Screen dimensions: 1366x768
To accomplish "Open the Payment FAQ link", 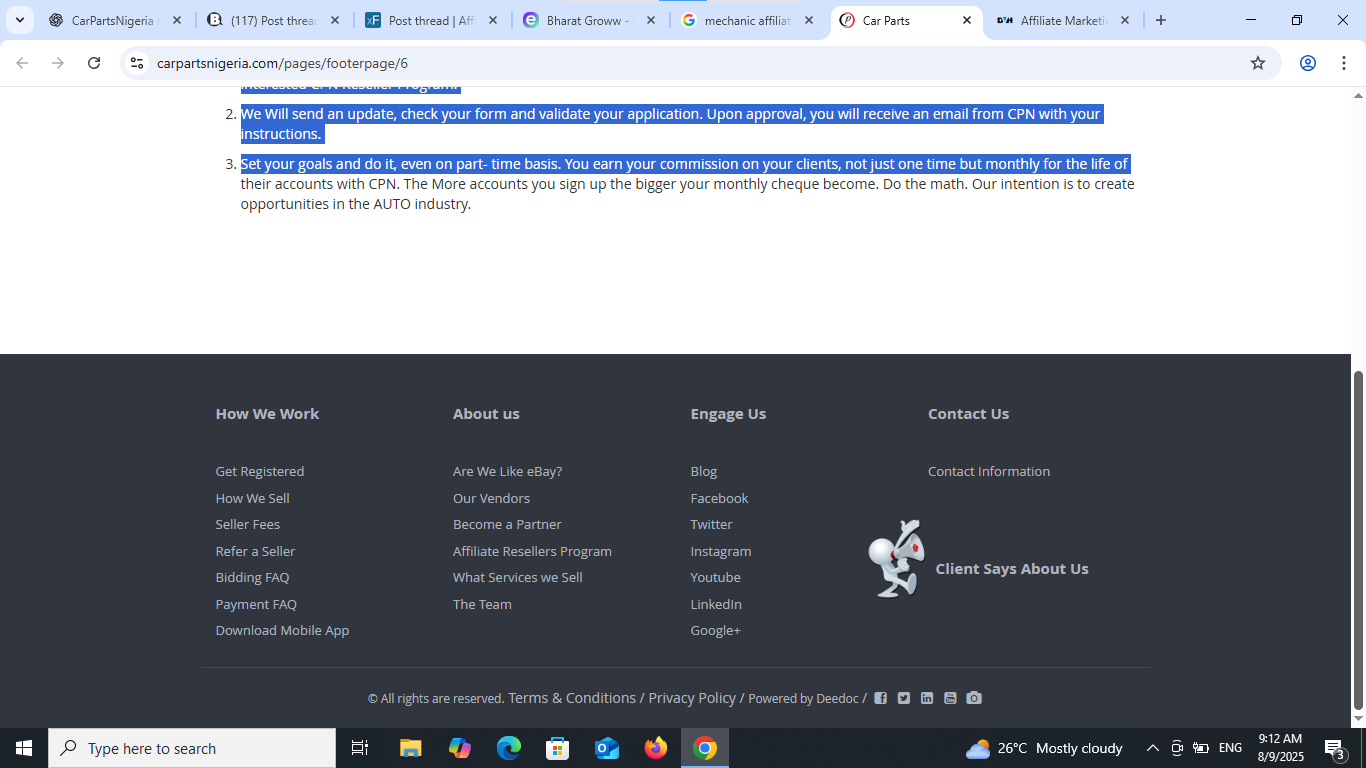I will (256, 604).
